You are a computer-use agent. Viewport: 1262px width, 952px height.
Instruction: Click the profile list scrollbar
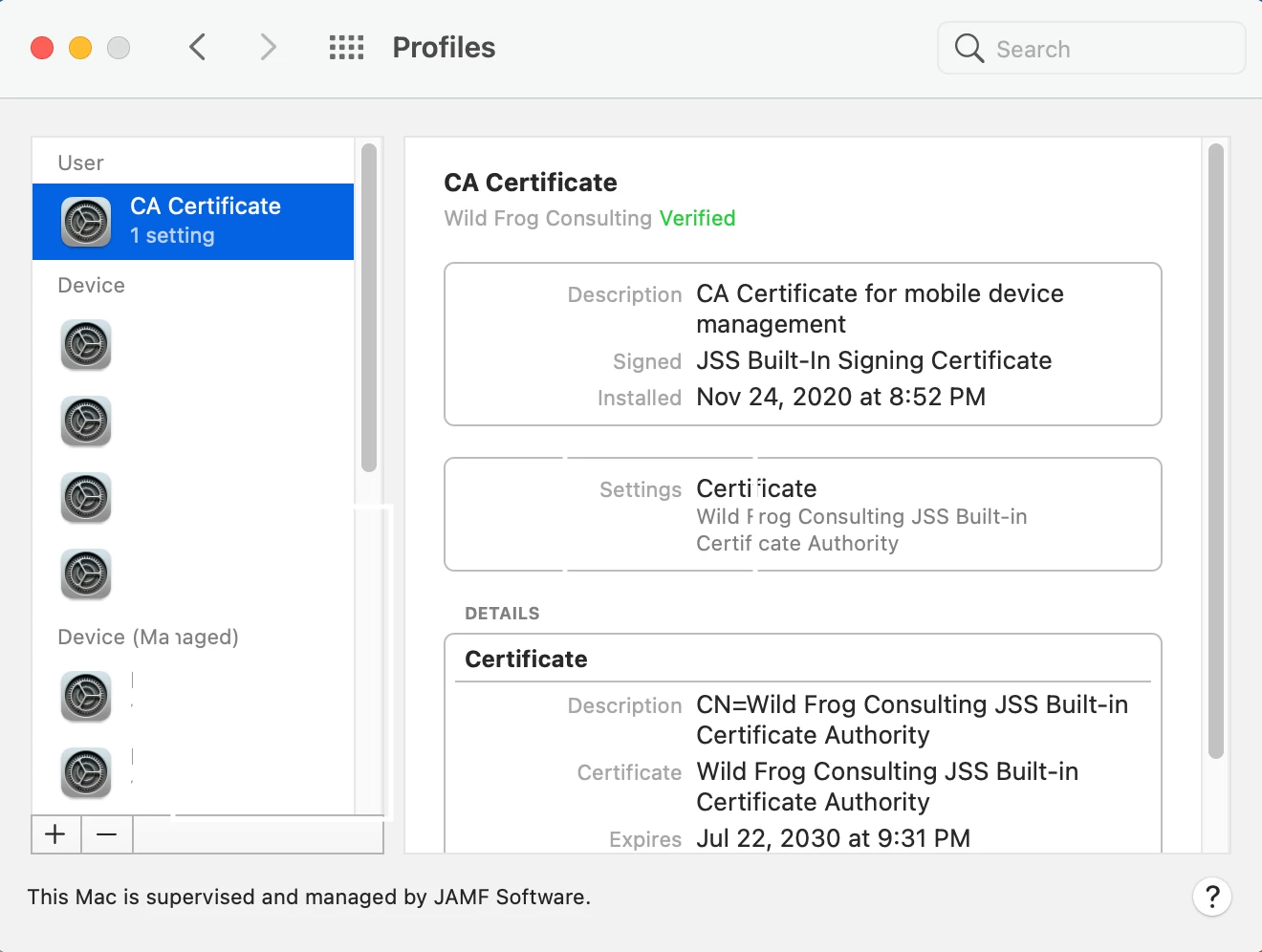pos(369,308)
